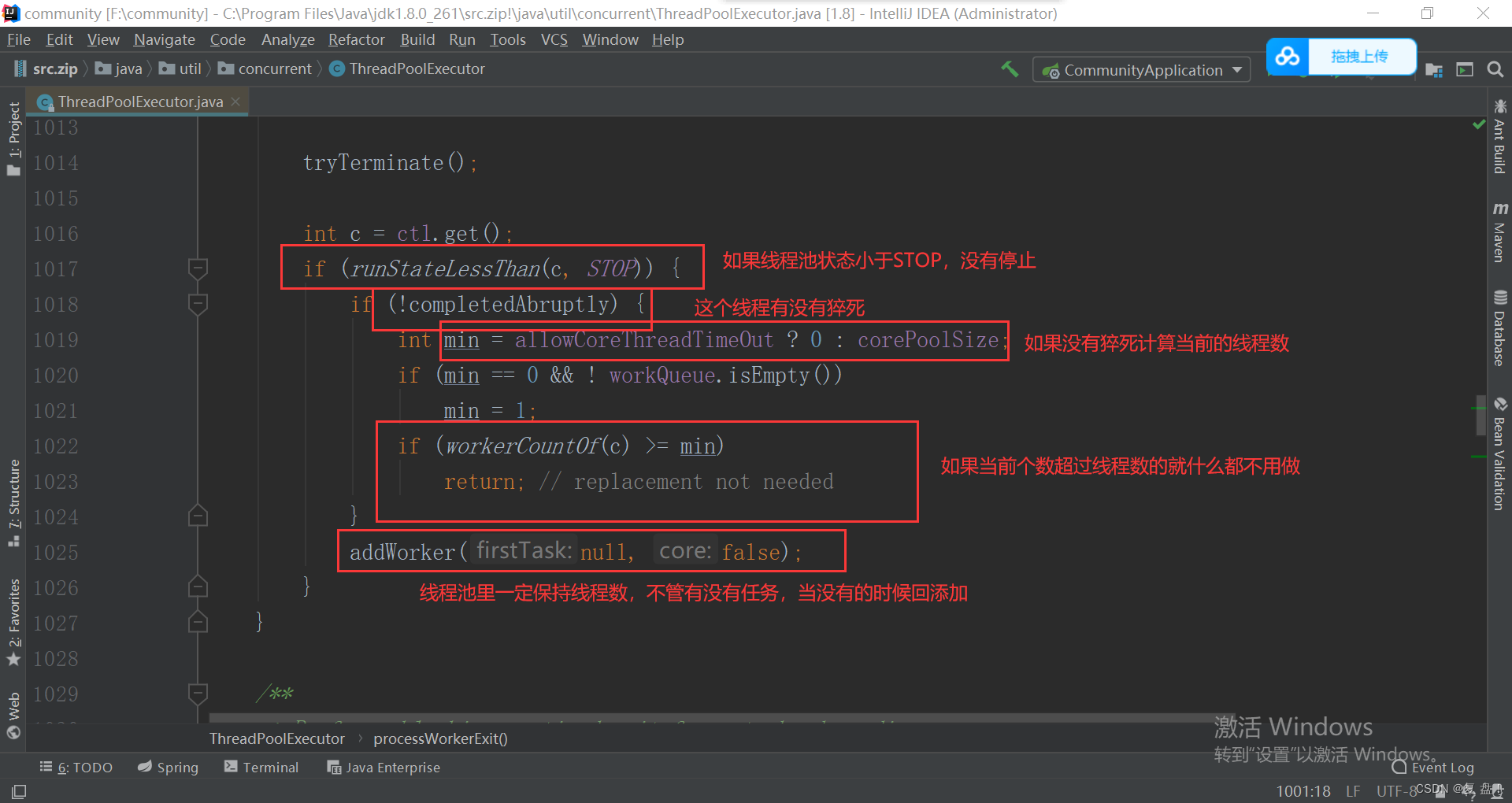Click the src.zip archive icon in breadcrumb
Viewport: 1512px width, 803px height.
[x=20, y=69]
